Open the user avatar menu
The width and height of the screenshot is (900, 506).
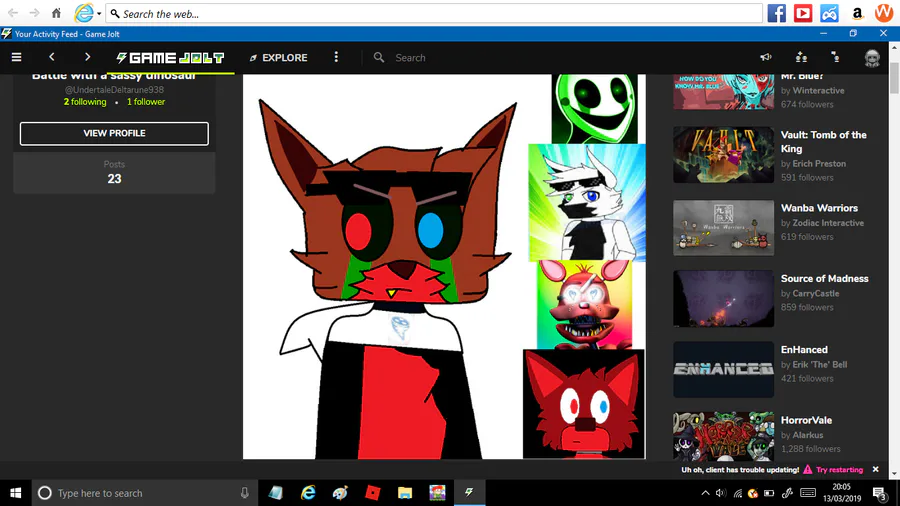tap(872, 58)
